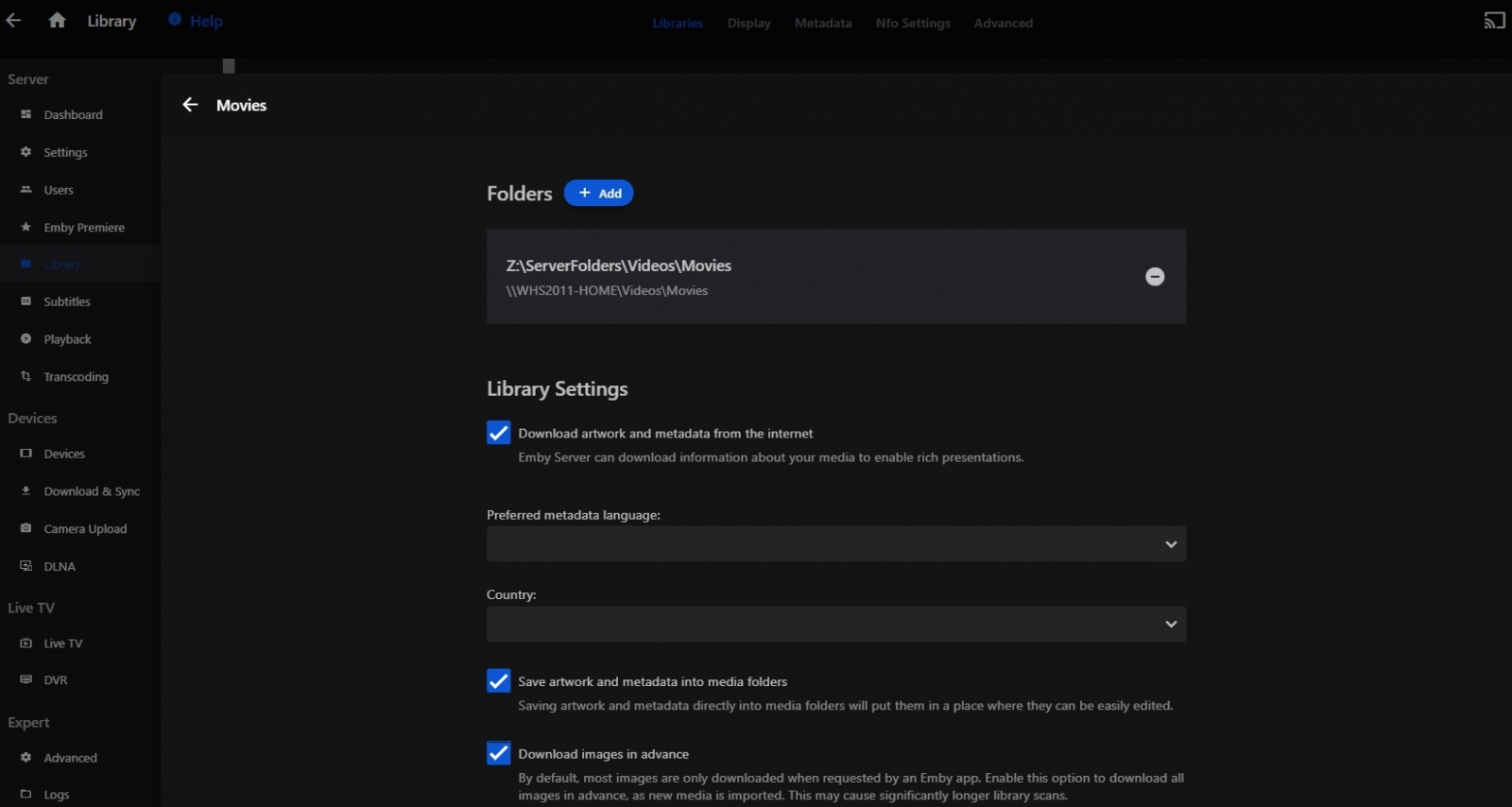
Task: Click the Help text link
Action: 207,21
